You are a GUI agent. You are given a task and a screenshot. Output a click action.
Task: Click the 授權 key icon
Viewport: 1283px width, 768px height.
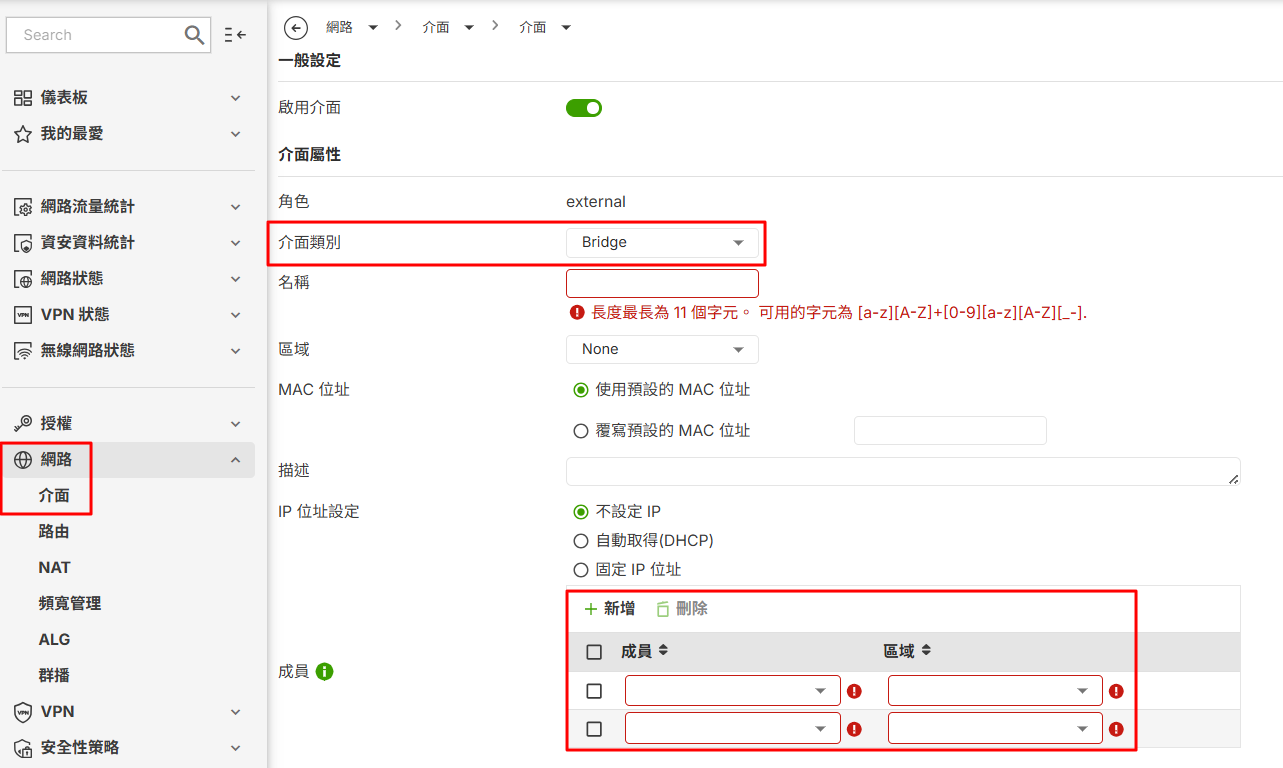pos(23,424)
